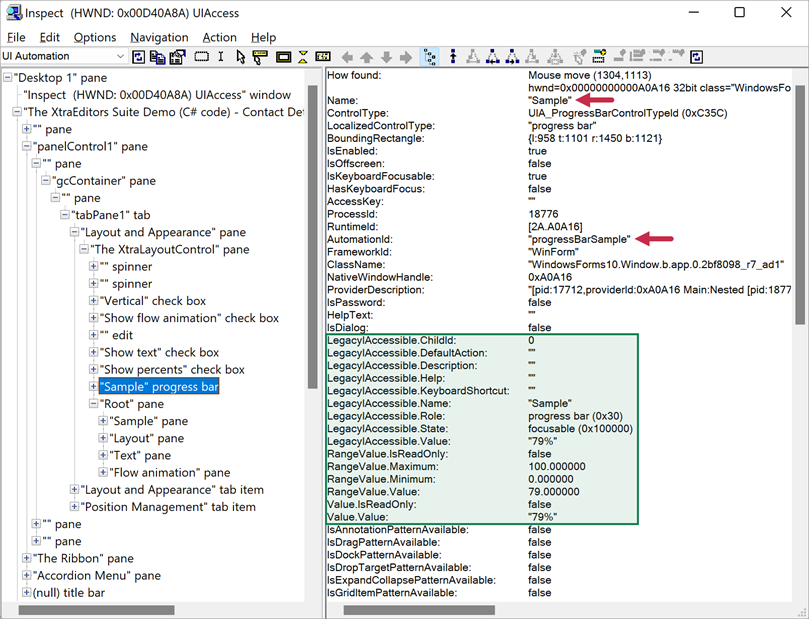The height and width of the screenshot is (619, 810).
Task: Click the Watch Caret toolbar icon
Action: click(220, 56)
